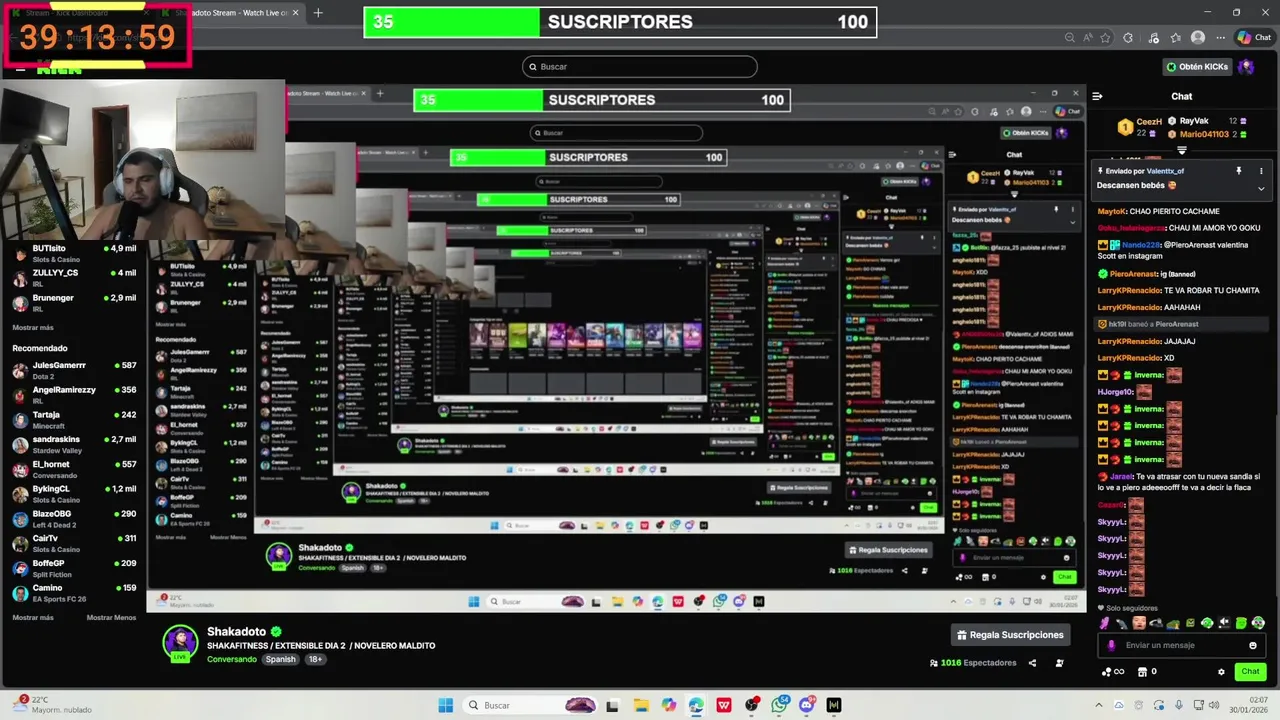Open the user profile avatar beside Obtén KICKs
1280x720 pixels.
tap(1246, 67)
